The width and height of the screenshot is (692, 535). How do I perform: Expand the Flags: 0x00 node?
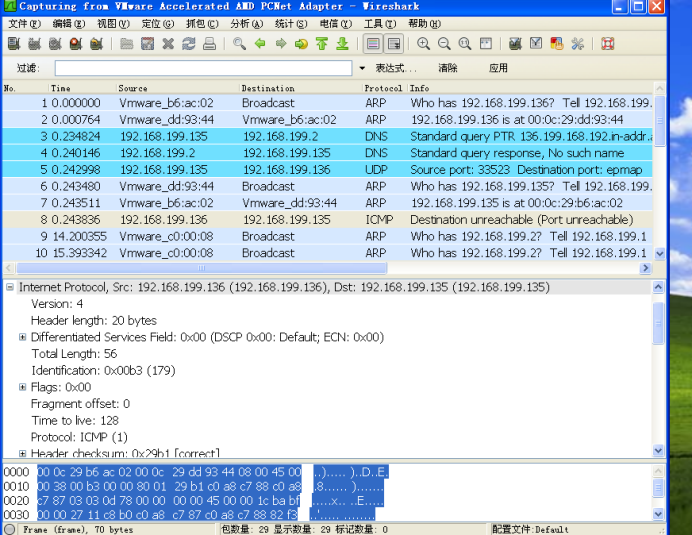pyautogui.click(x=22, y=387)
